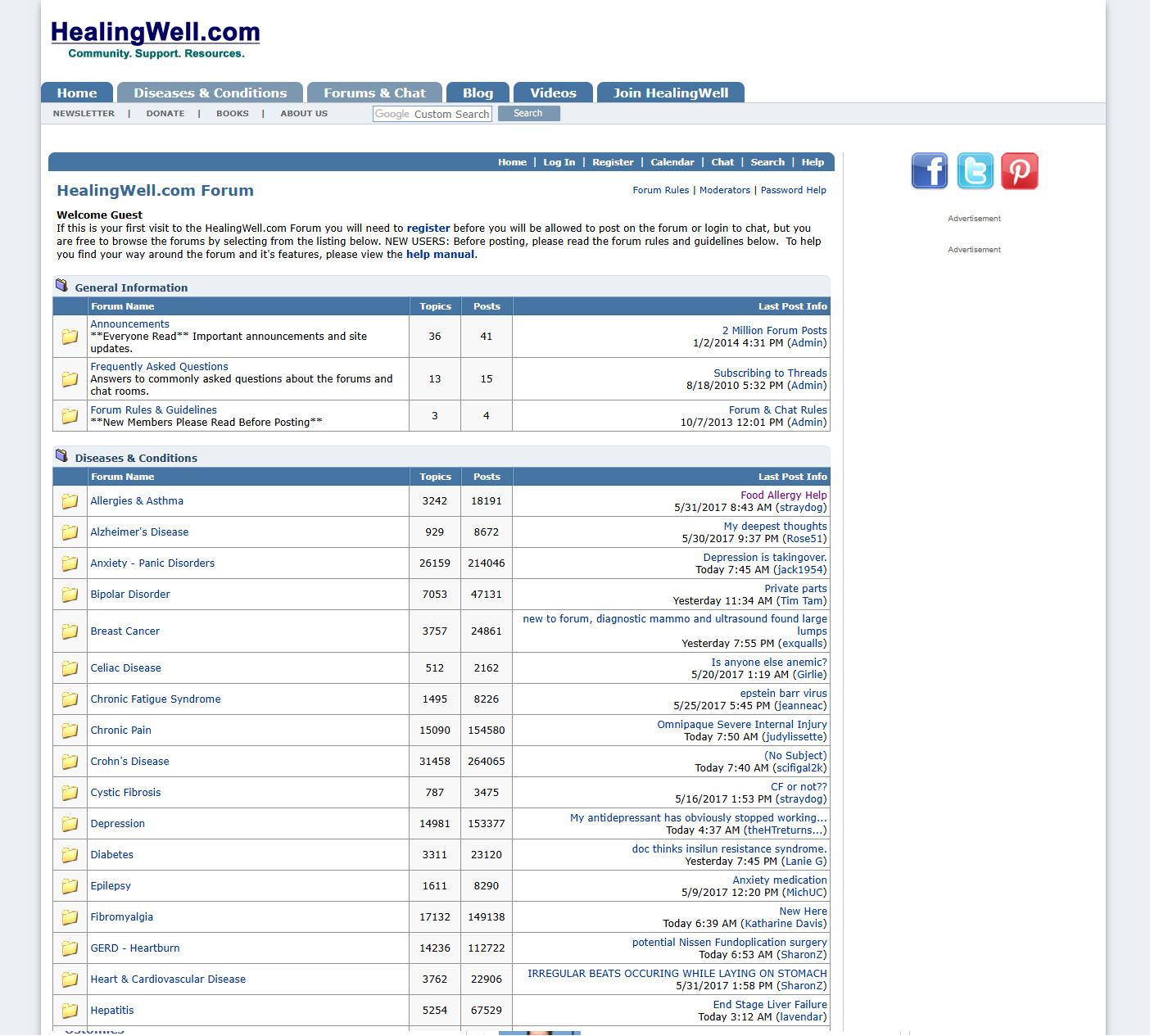Open the Blog tab
The image size is (1150, 1036).
tap(478, 93)
